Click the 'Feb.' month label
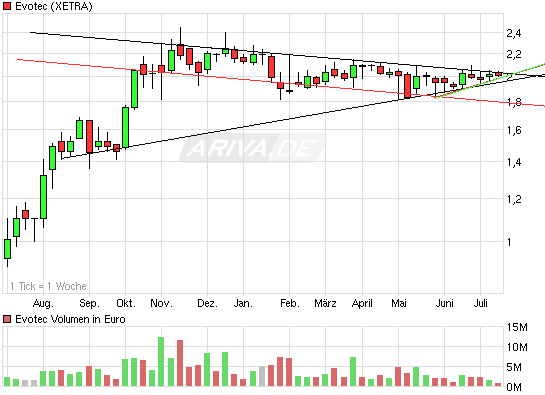545x395 pixels. click(x=290, y=303)
